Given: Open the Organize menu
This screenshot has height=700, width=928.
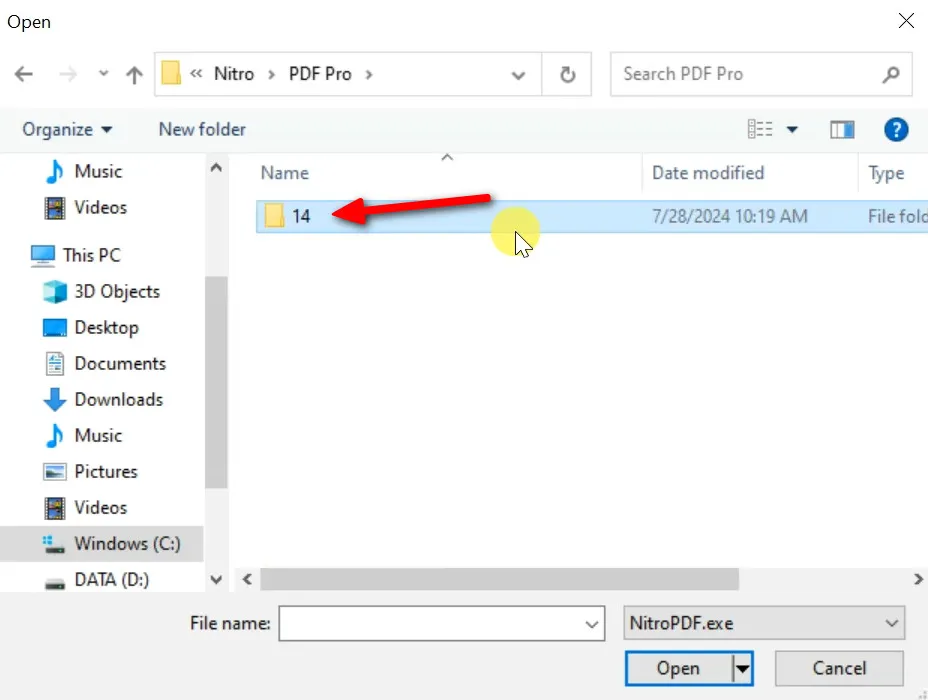Looking at the screenshot, I should [67, 130].
